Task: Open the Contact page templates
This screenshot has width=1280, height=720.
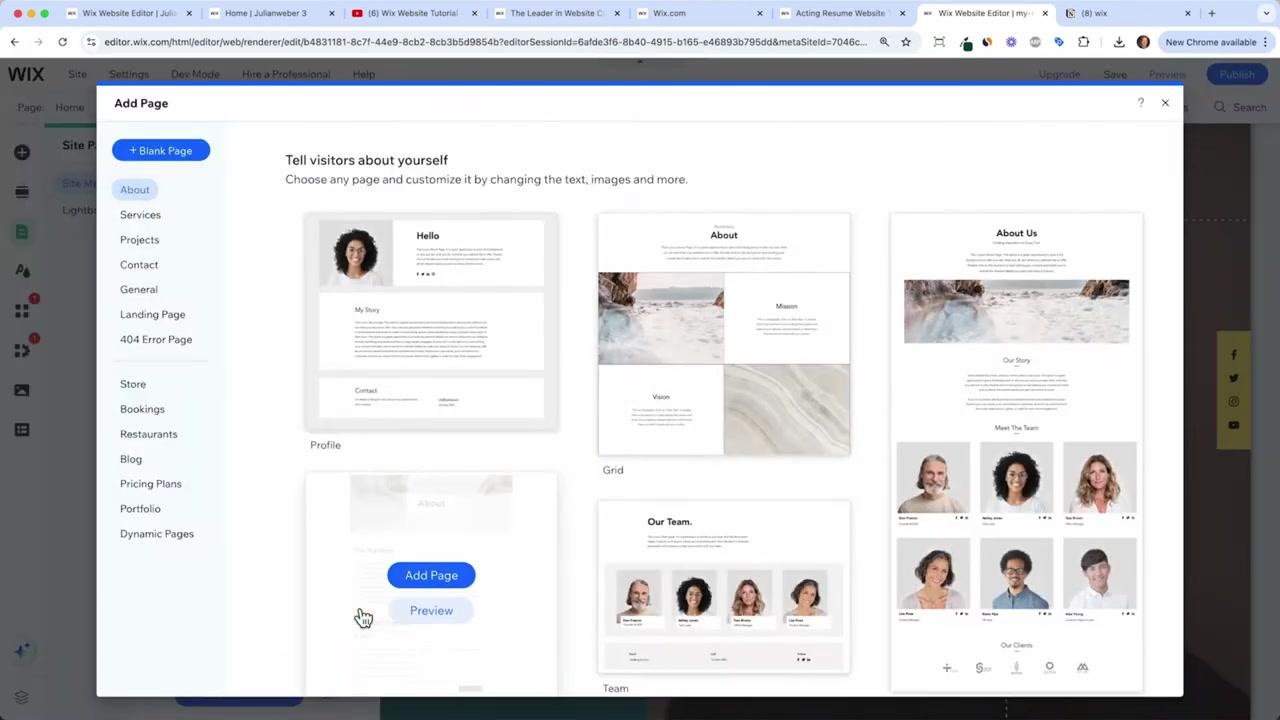Action: (139, 265)
